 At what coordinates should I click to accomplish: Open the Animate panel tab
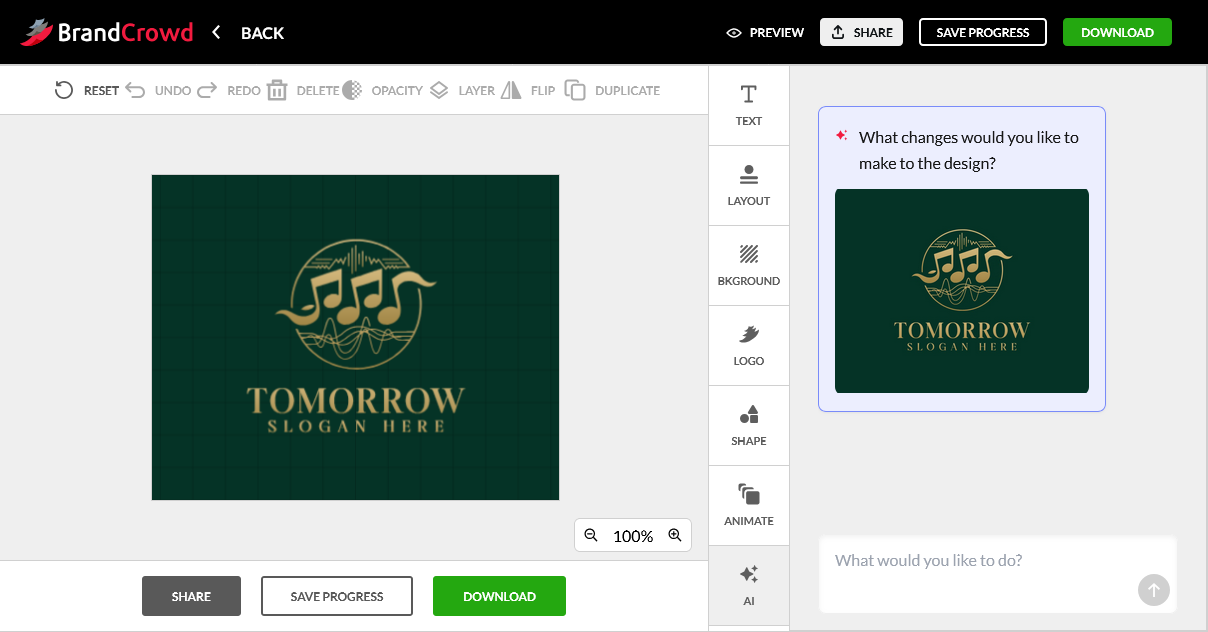(748, 505)
